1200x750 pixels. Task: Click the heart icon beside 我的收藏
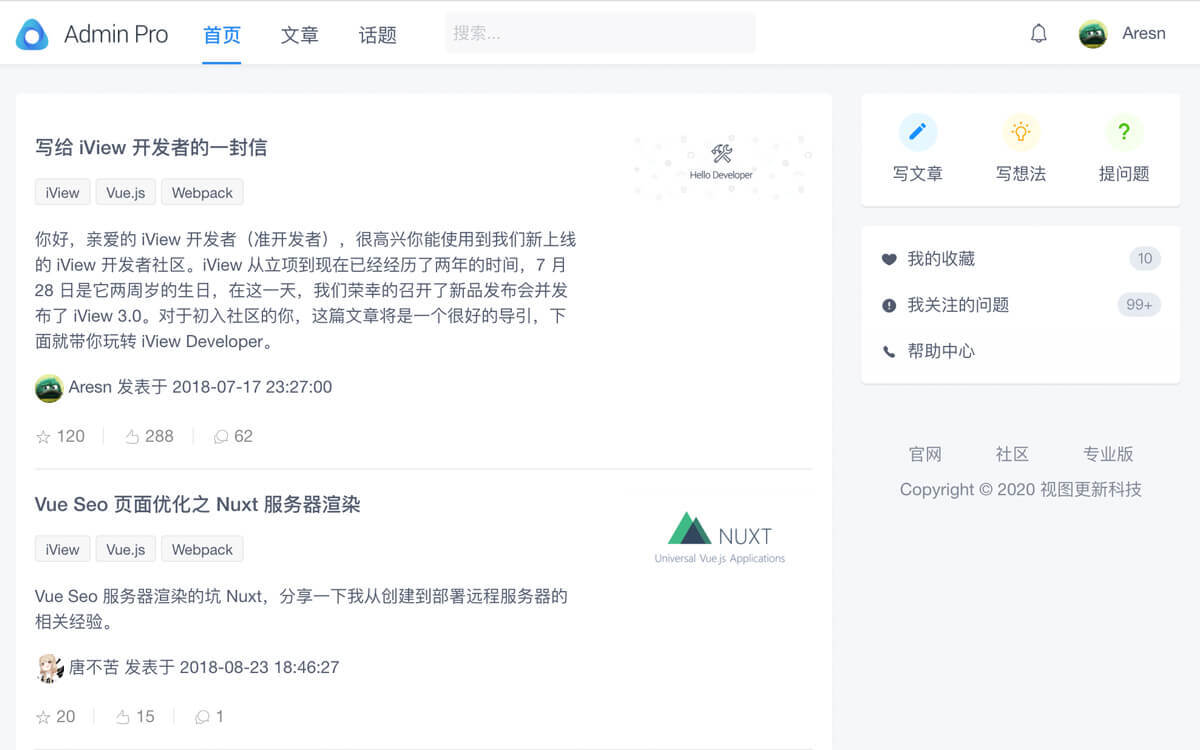pyautogui.click(x=889, y=258)
